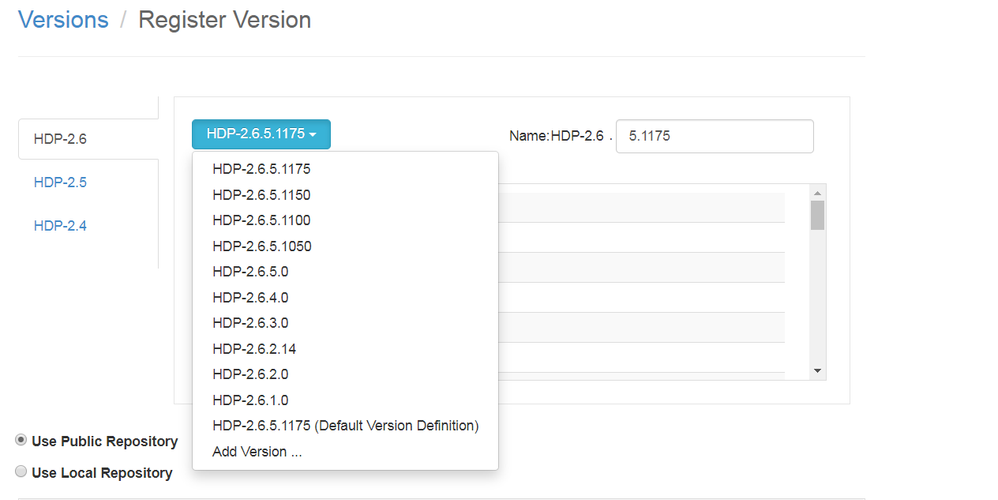Viewport: 998px width, 500px height.
Task: Select HDP-2.6.3.0 menu entry
Action: pos(250,323)
